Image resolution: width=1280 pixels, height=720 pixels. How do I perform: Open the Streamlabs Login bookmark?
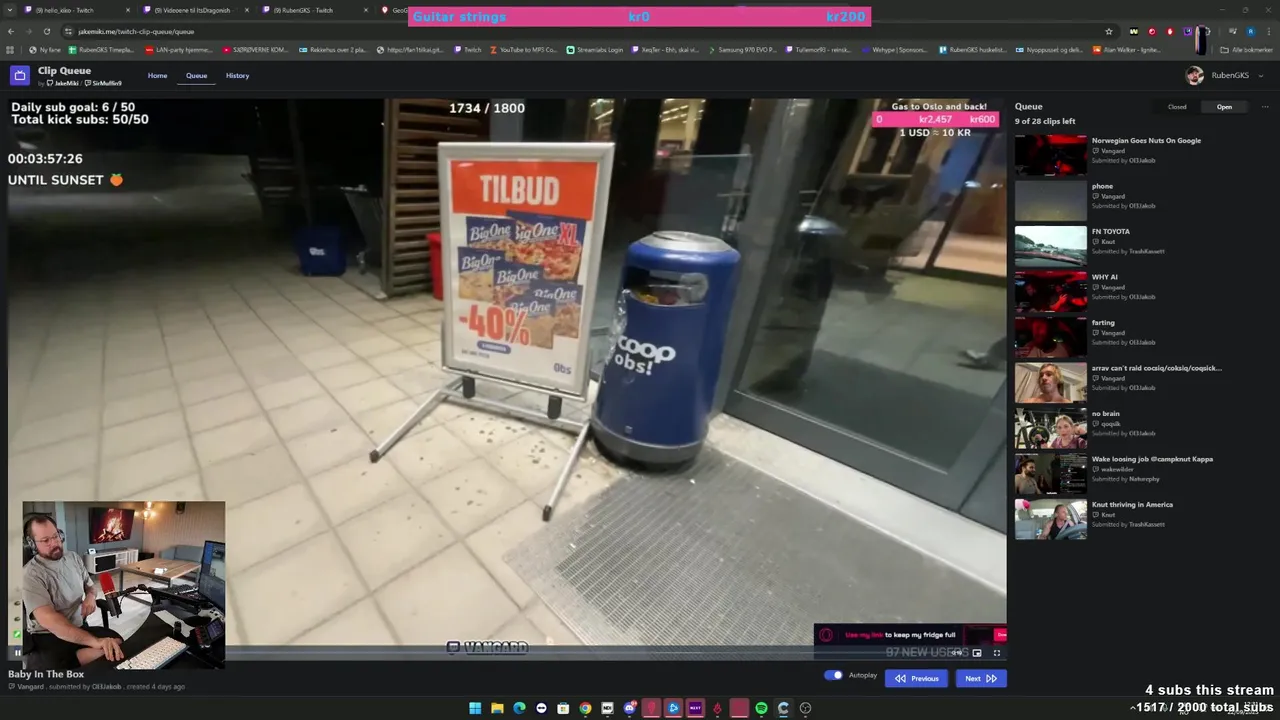click(x=594, y=49)
